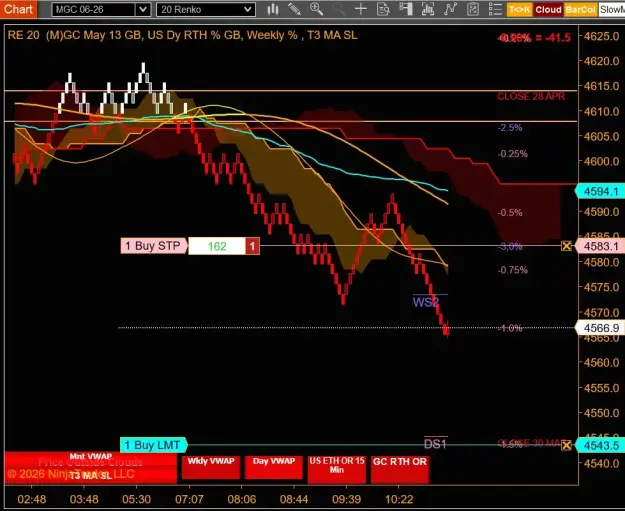The height and width of the screenshot is (511, 625).
Task: Click the -0.75% level label
Action: coord(513,270)
